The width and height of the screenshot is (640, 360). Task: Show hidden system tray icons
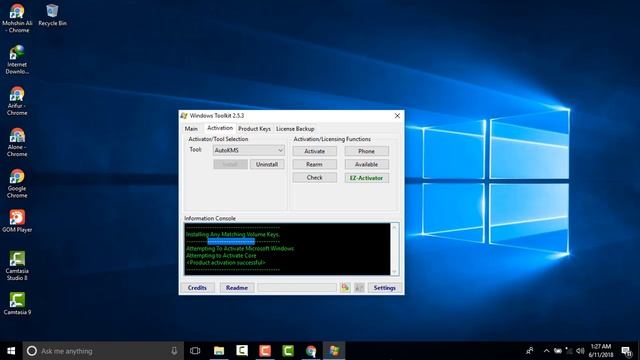click(547, 351)
